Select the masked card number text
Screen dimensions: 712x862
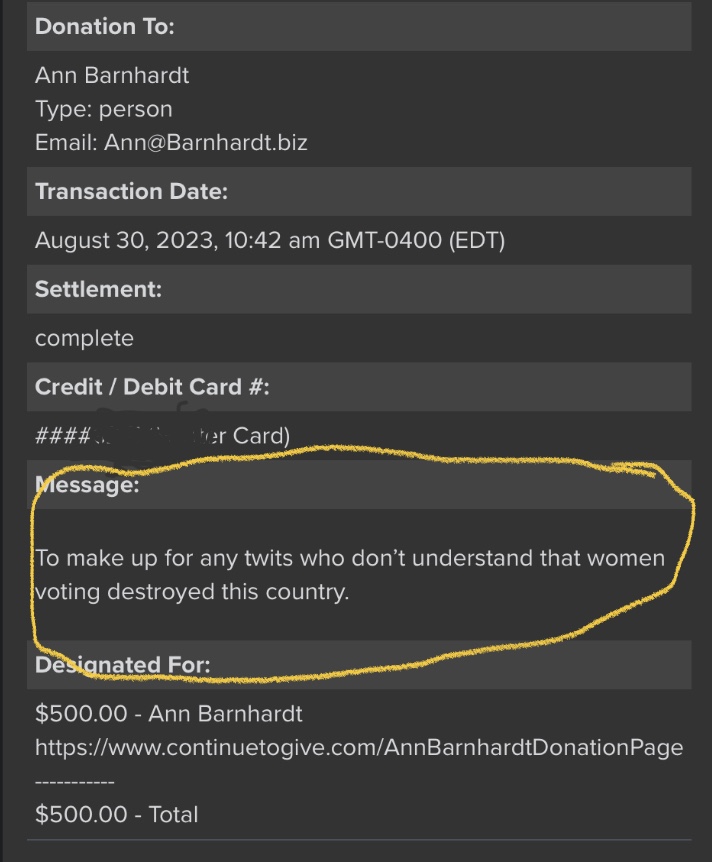tap(162, 435)
